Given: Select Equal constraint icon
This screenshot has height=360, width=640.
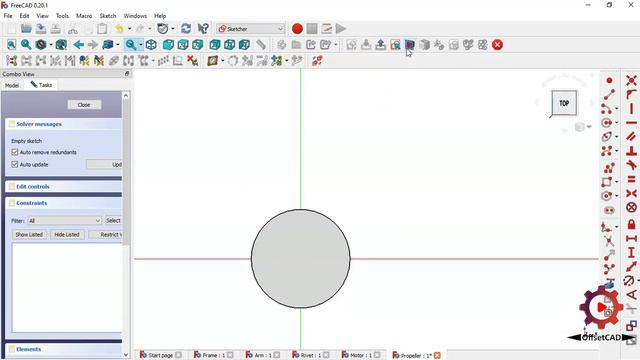Looking at the screenshot, I should click(631, 179).
